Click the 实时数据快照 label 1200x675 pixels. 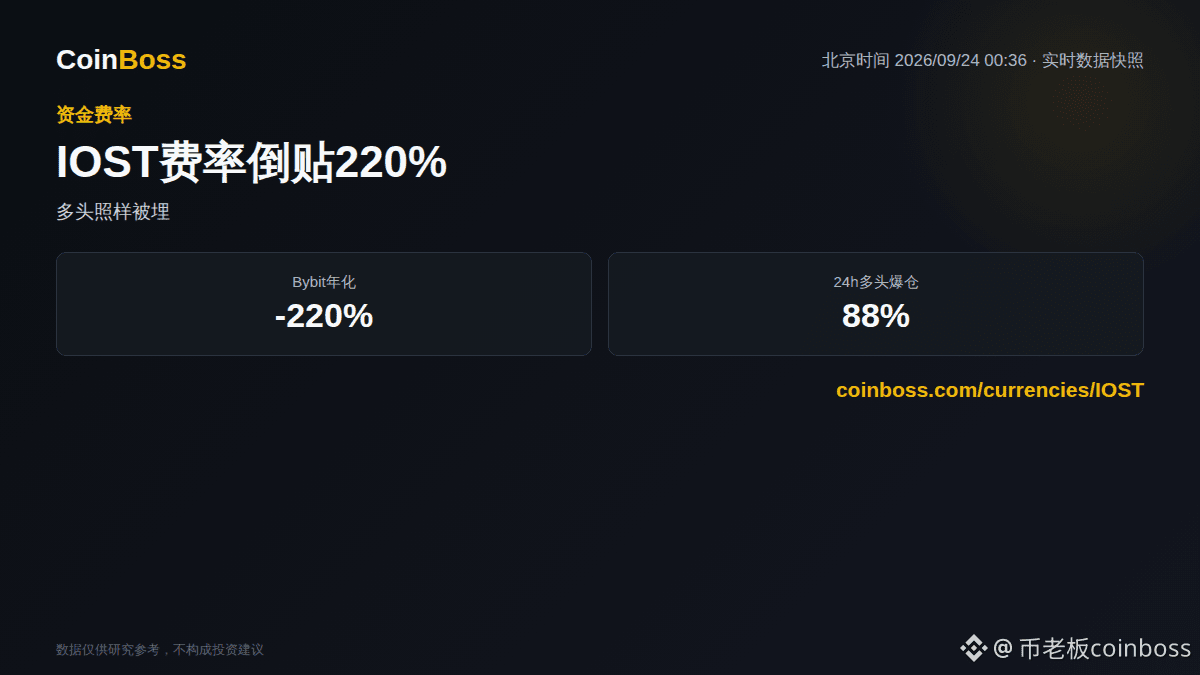tap(1093, 60)
